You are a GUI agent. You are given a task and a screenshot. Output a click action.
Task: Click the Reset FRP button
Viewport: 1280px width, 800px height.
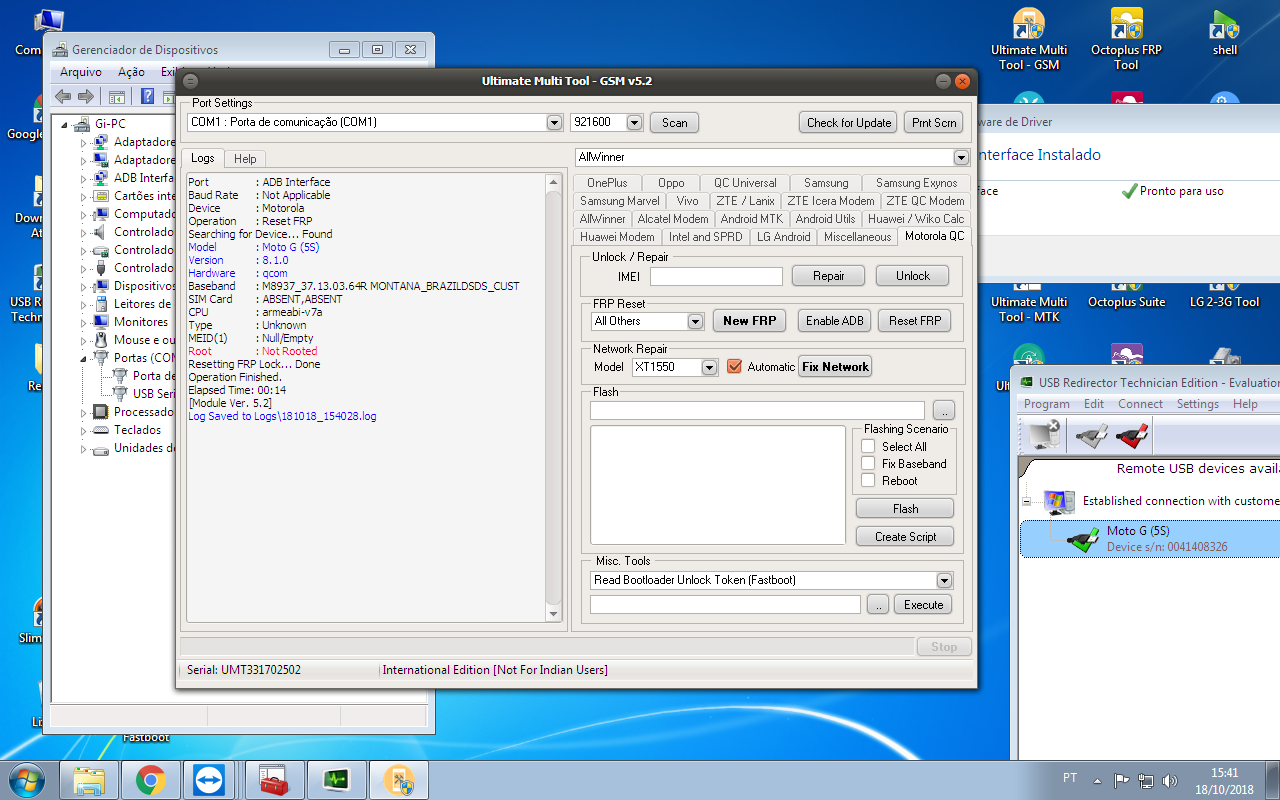[x=914, y=321]
